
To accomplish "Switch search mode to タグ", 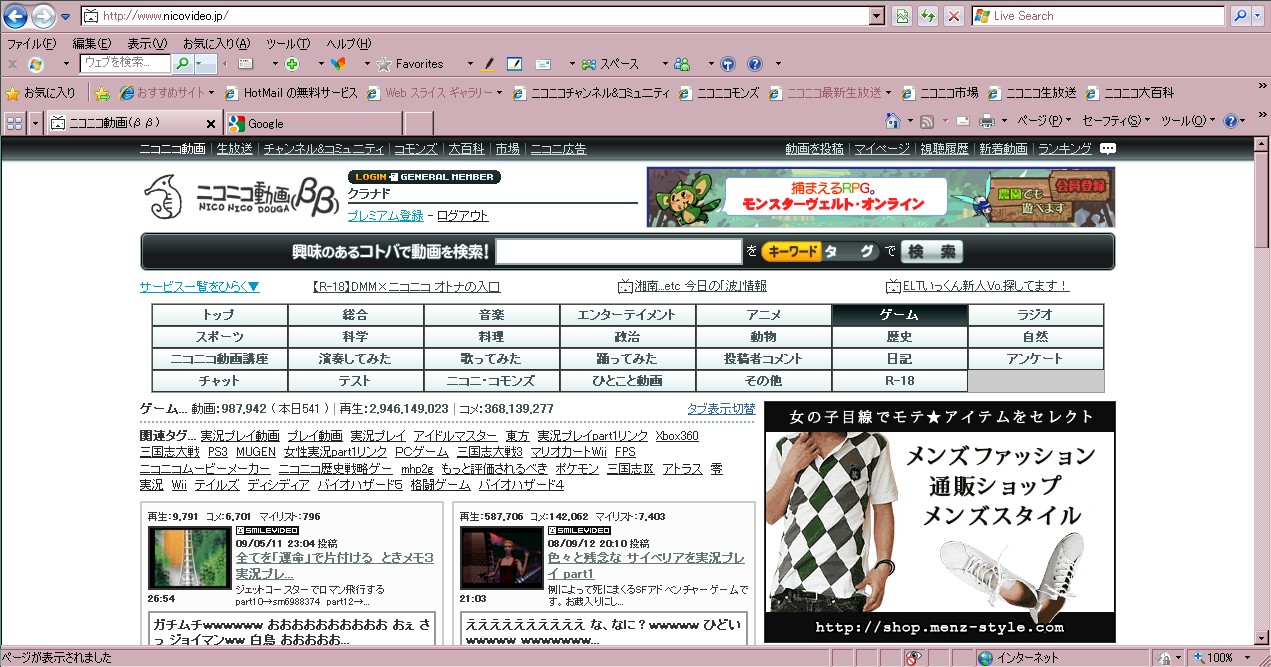I will point(850,252).
